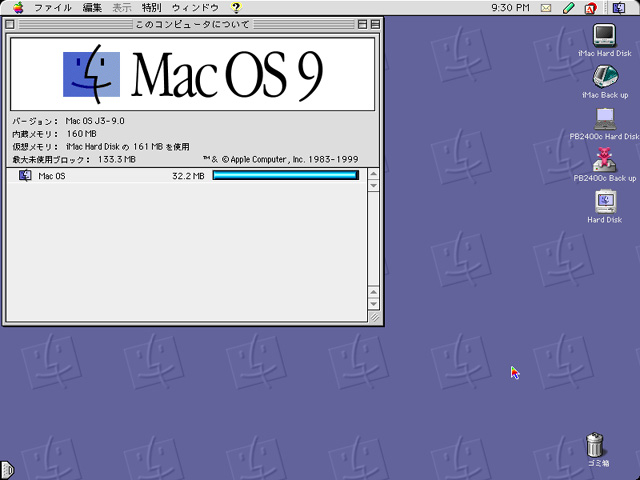Screen dimensions: 640x480
Task: Click the window resize grip corner
Action: tap(374, 317)
